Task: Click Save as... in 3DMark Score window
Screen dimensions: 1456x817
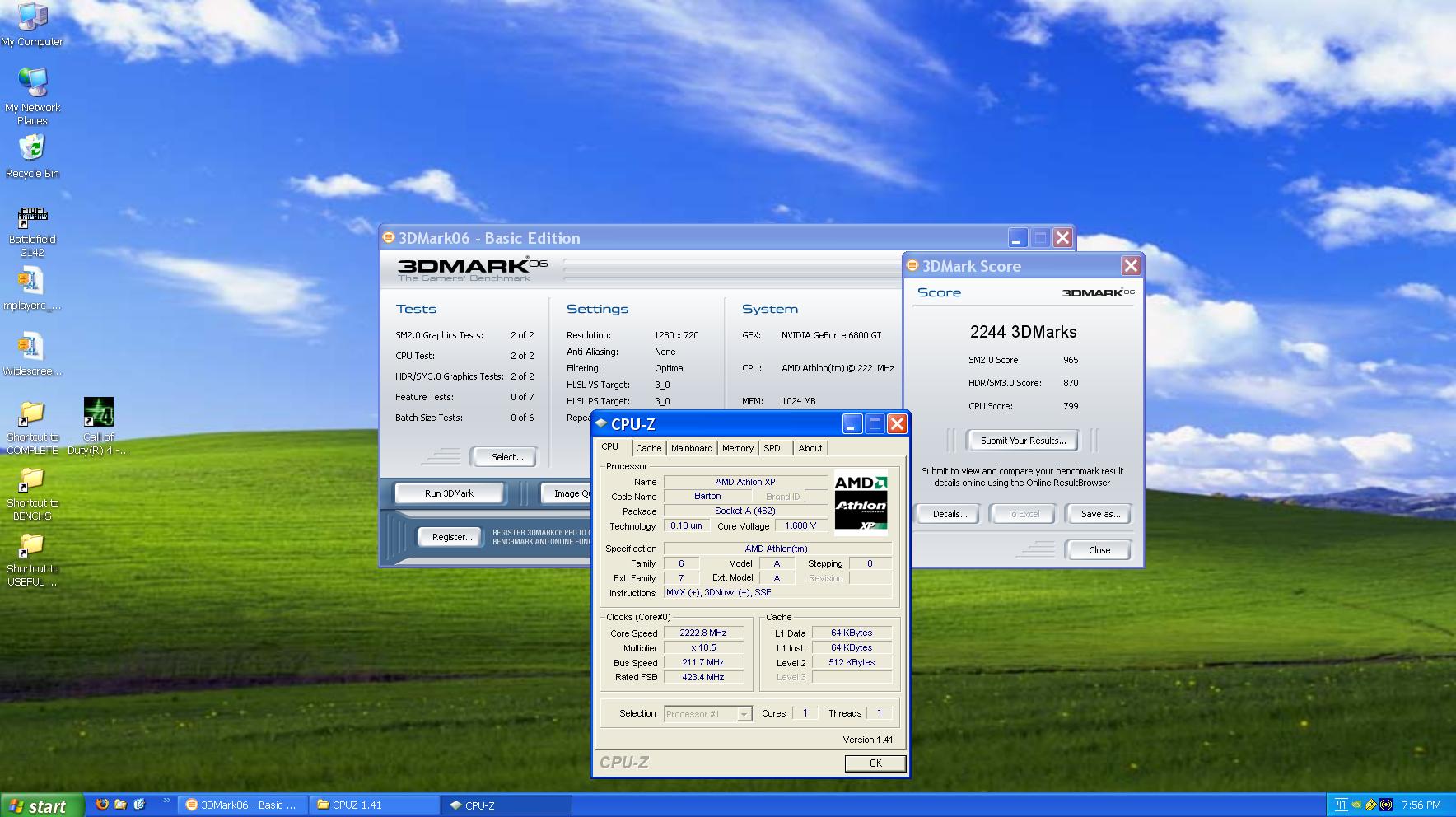Action: coord(1100,514)
